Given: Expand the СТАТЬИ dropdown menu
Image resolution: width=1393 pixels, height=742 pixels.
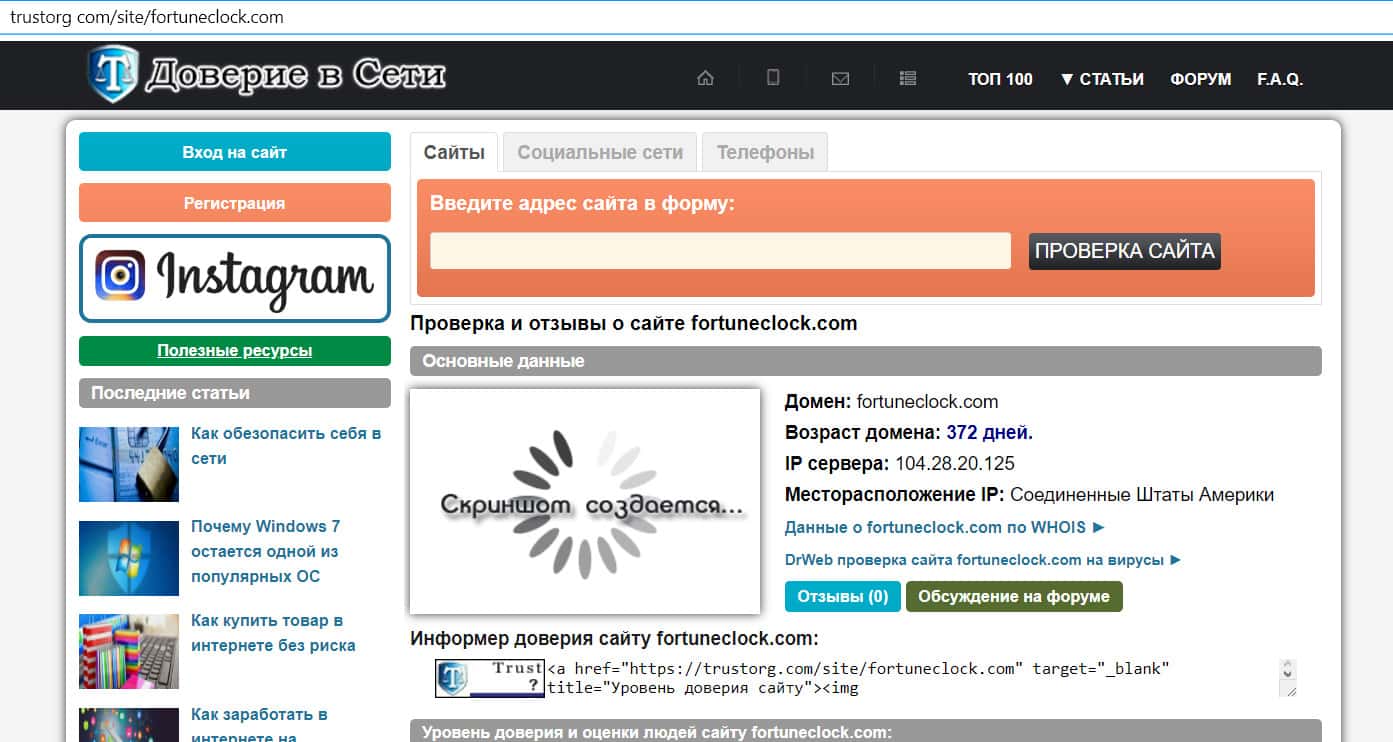Looking at the screenshot, I should click(1102, 79).
